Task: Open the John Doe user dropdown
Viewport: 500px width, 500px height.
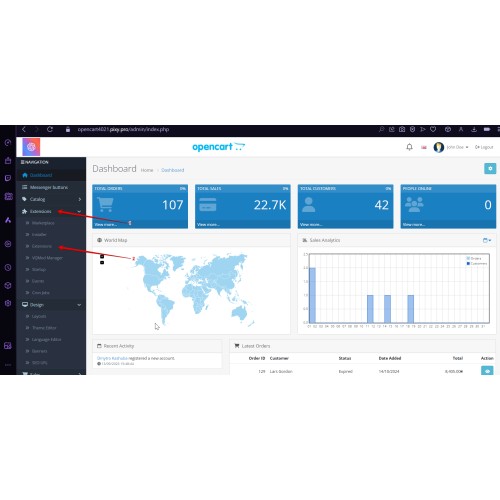Action: click(x=451, y=147)
